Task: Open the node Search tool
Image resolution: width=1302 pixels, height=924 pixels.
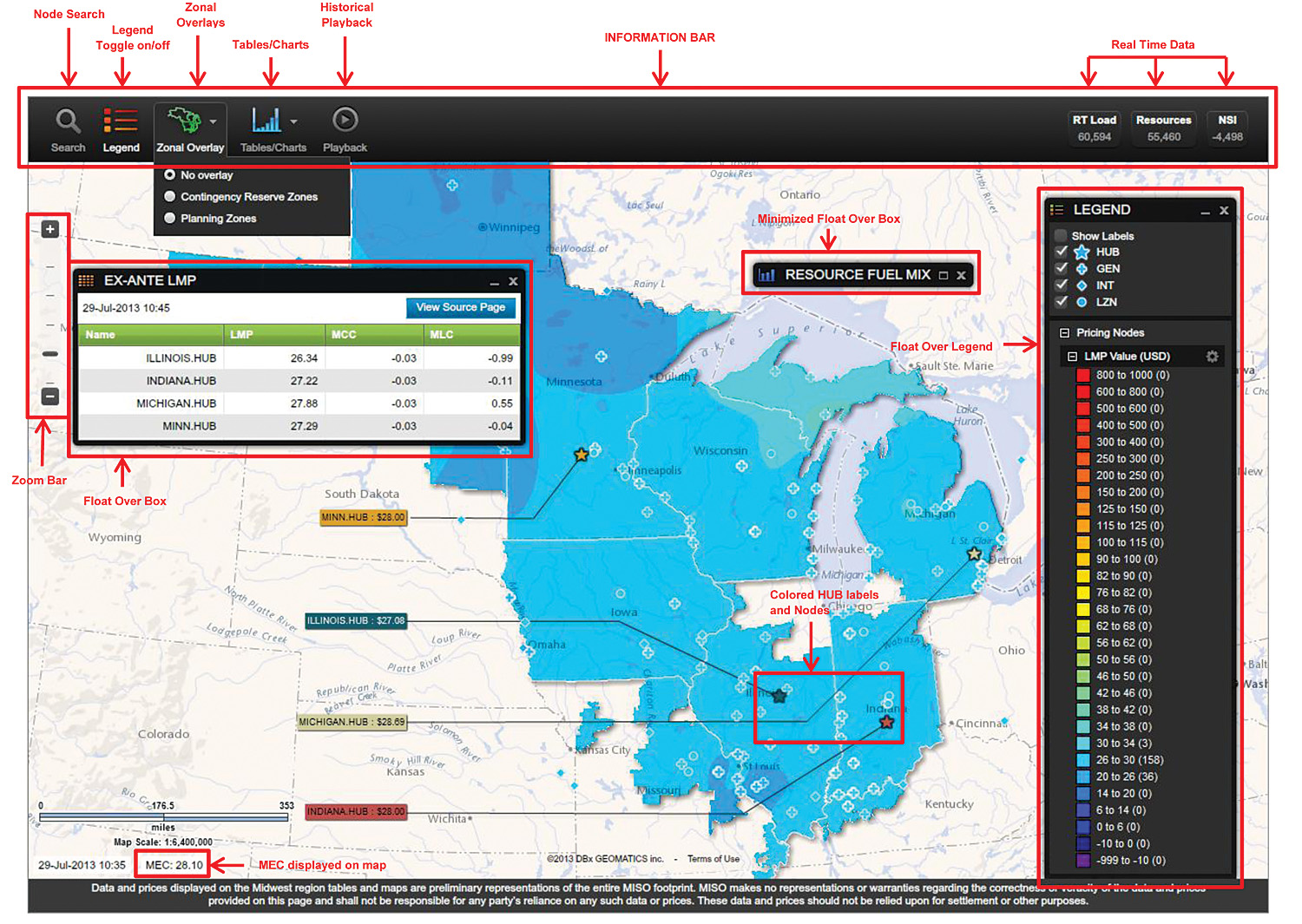Action: [x=68, y=121]
